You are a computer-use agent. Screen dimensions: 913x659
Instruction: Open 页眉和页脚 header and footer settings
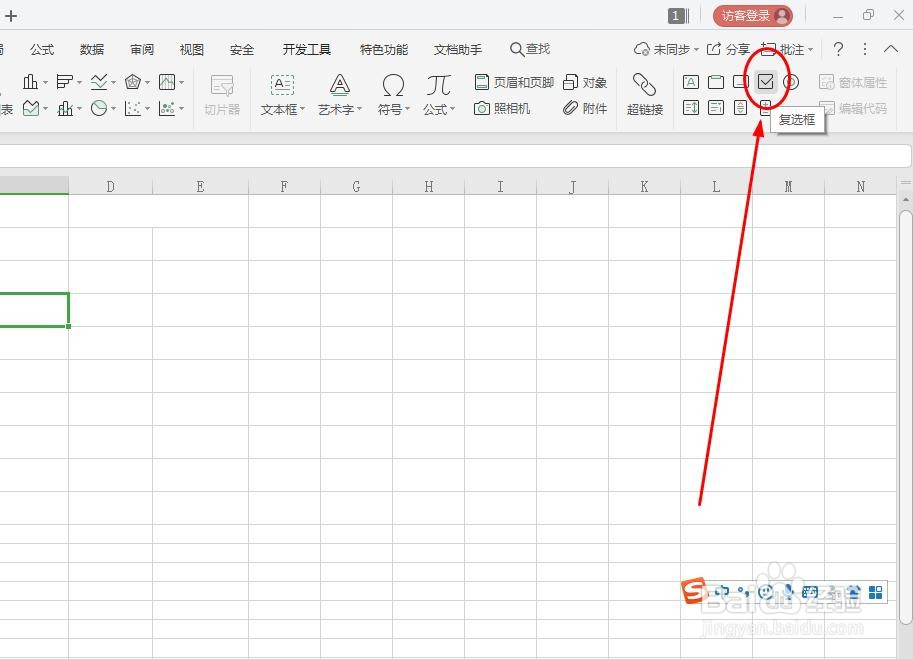tap(513, 82)
